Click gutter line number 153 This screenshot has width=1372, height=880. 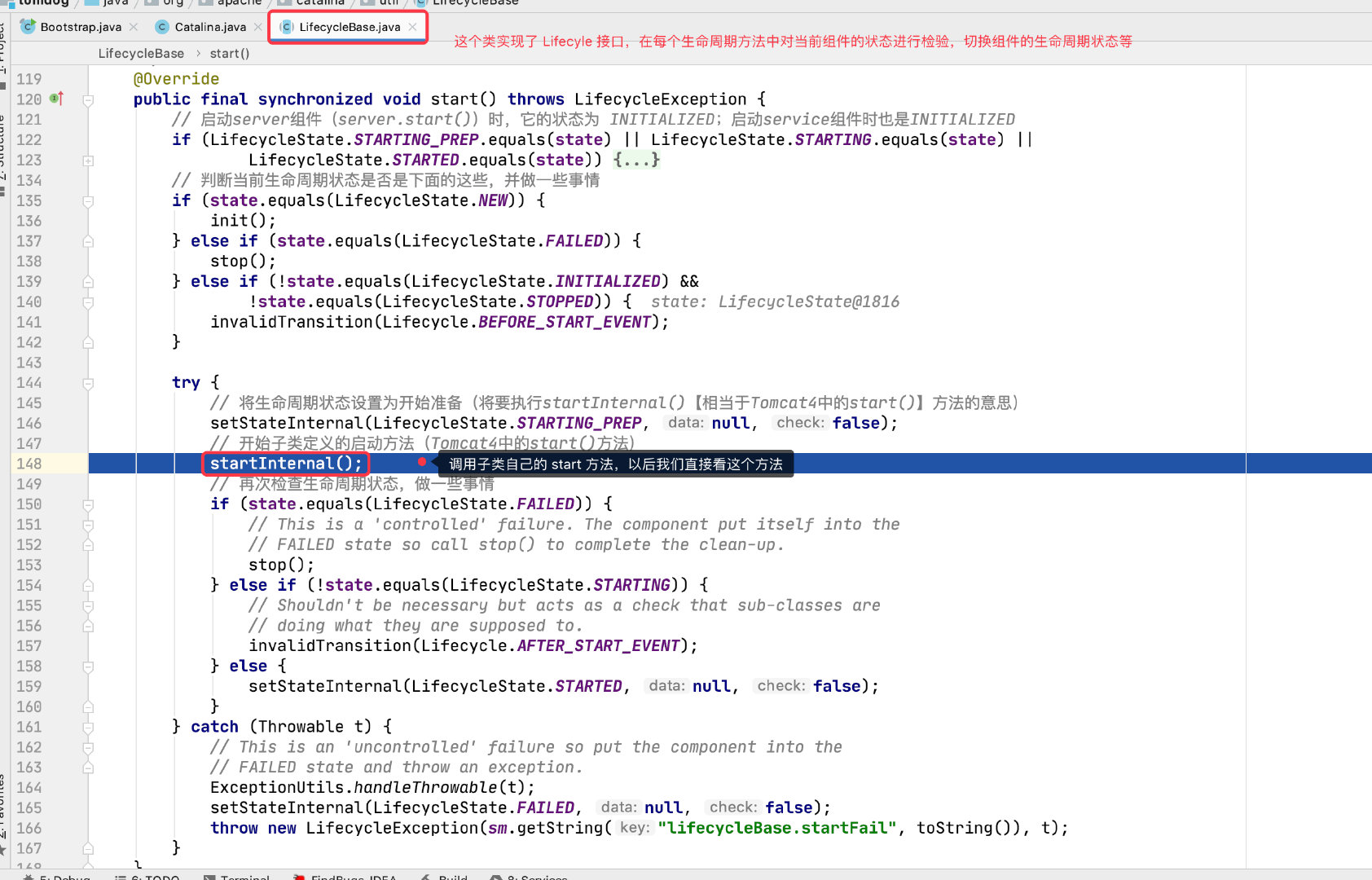click(29, 565)
